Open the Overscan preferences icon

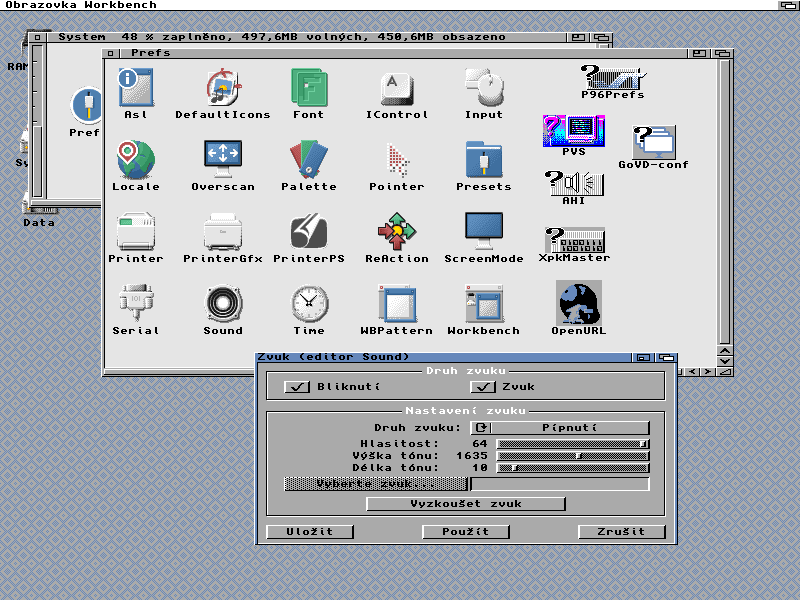223,159
